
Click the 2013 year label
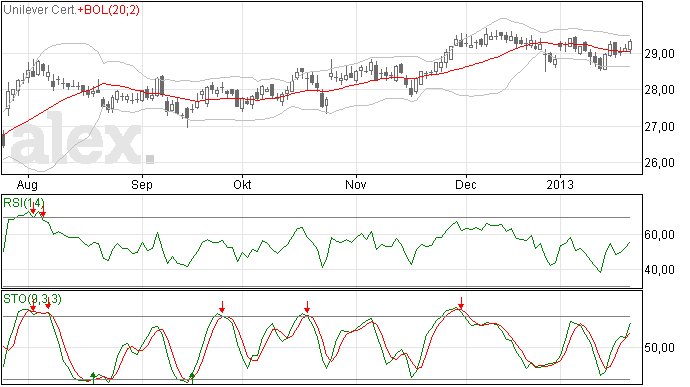(560, 184)
